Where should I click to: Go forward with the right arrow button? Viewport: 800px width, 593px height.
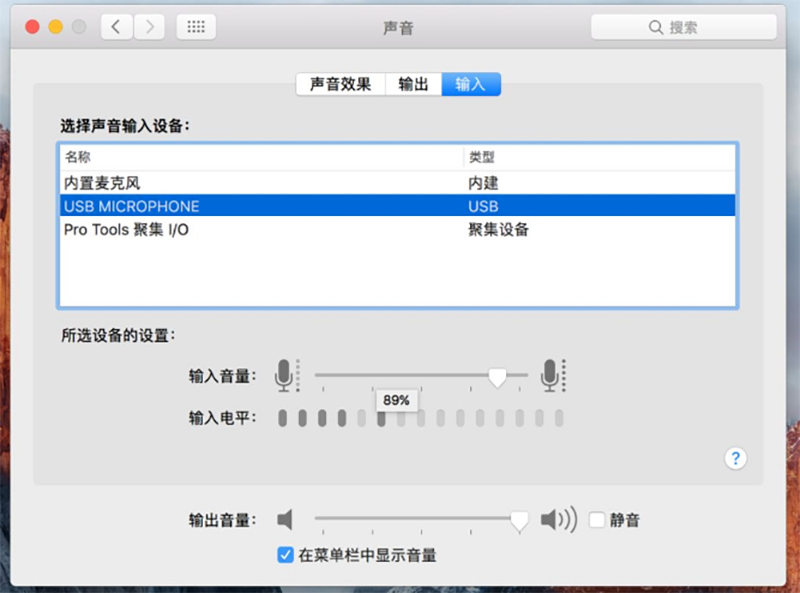point(150,27)
